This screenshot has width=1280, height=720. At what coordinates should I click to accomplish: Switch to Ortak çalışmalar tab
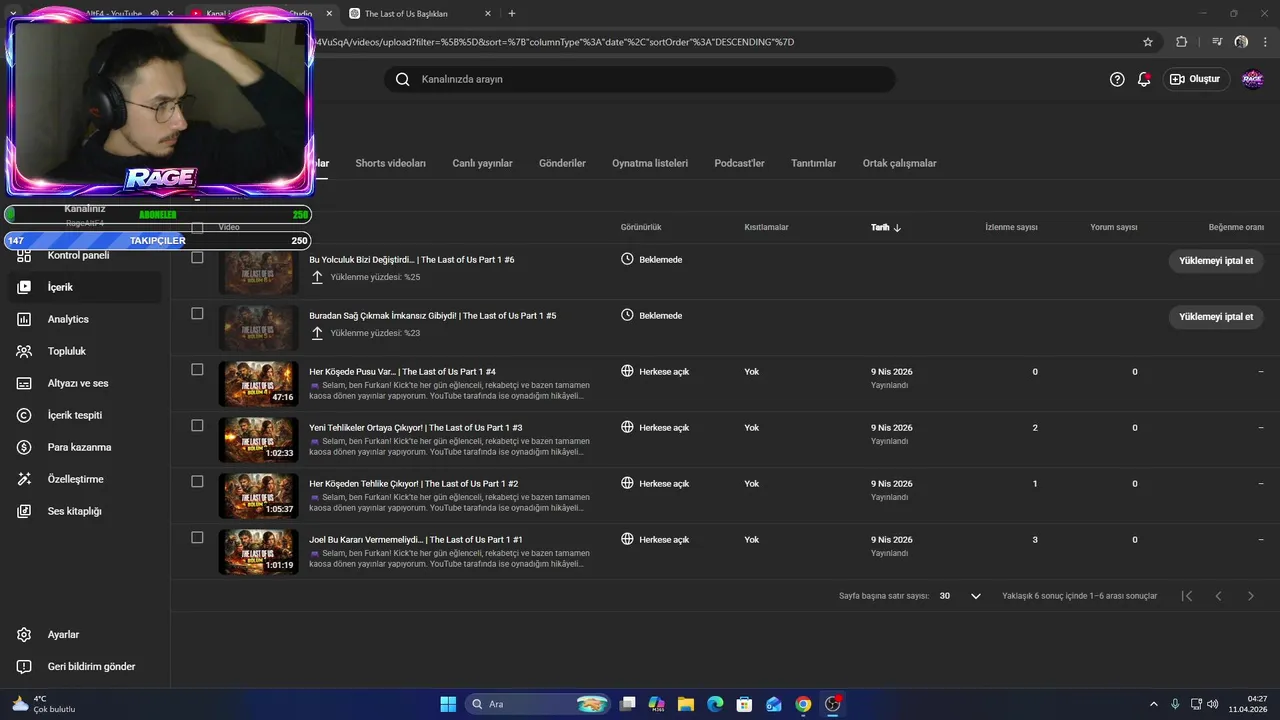[x=899, y=163]
